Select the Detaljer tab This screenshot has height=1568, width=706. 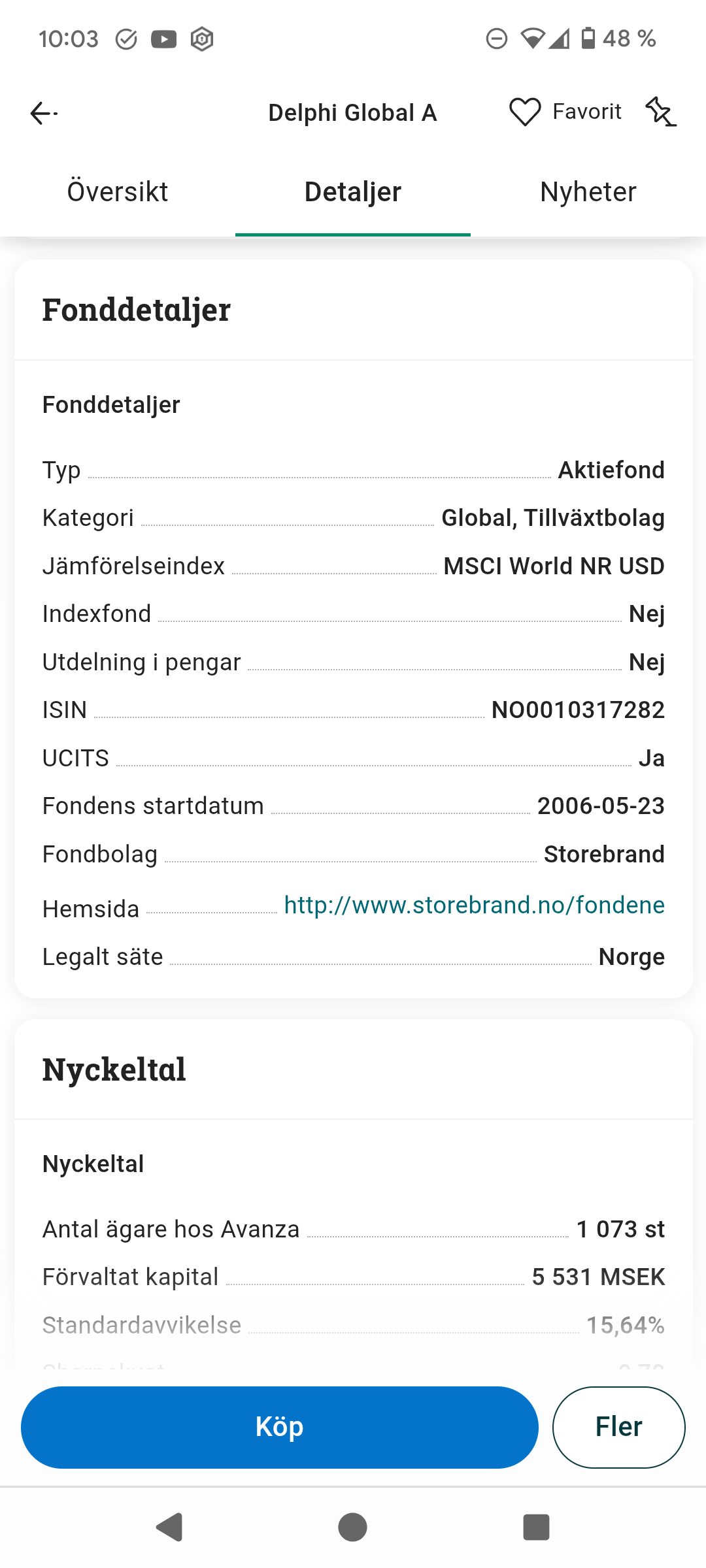(353, 192)
